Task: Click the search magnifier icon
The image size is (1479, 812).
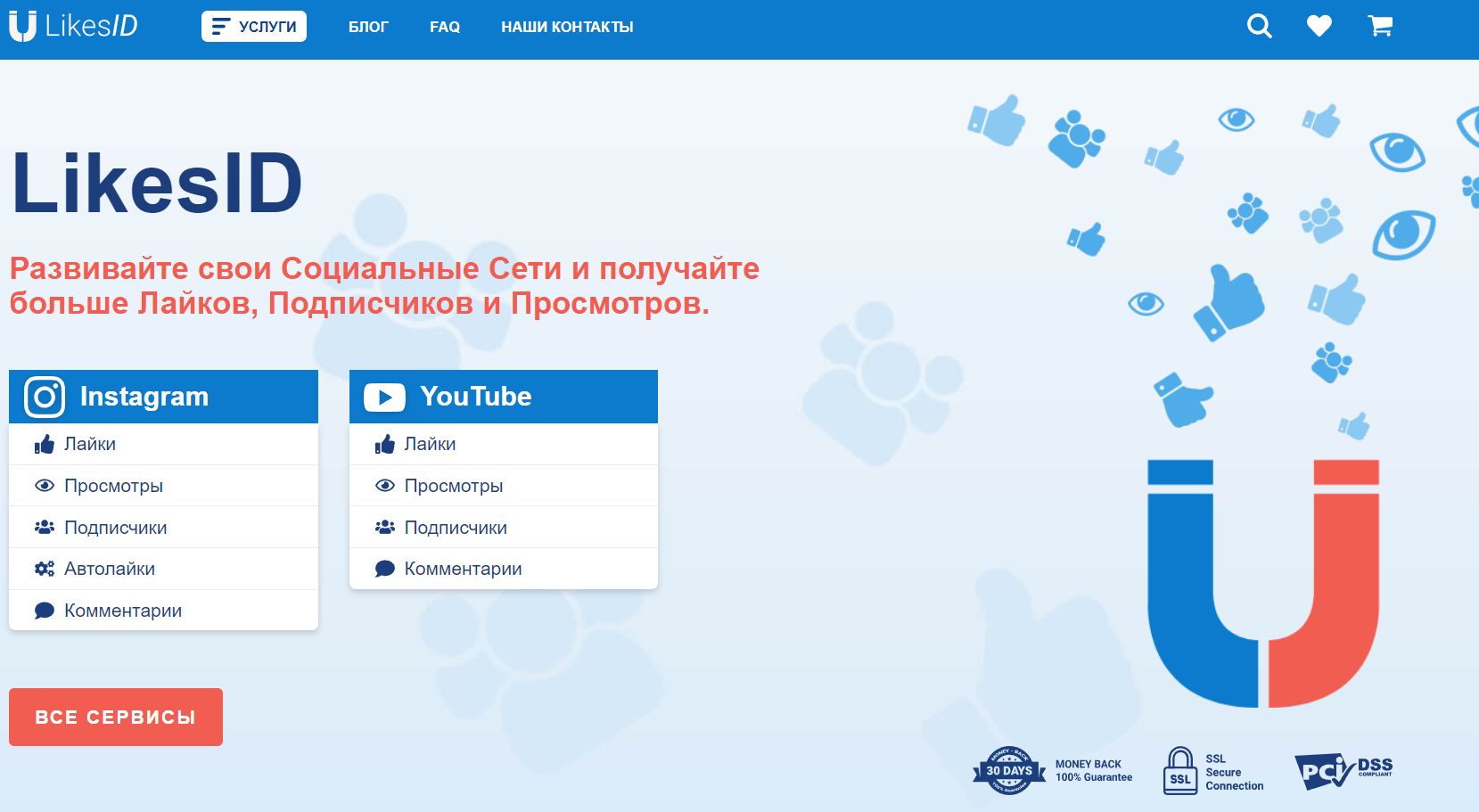Action: coord(1259,27)
